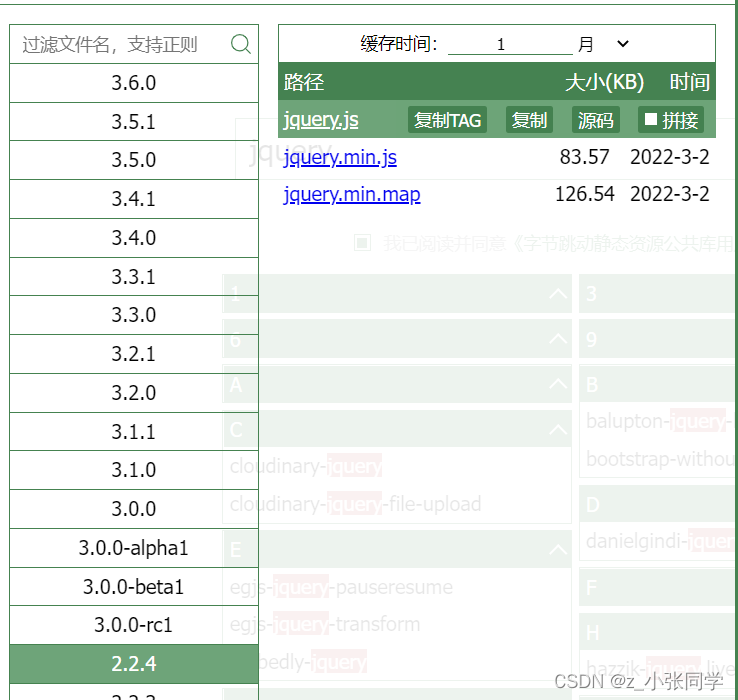Viewport: 738px width, 700px height.
Task: Select version 3.2.0 in list
Action: [x=134, y=393]
